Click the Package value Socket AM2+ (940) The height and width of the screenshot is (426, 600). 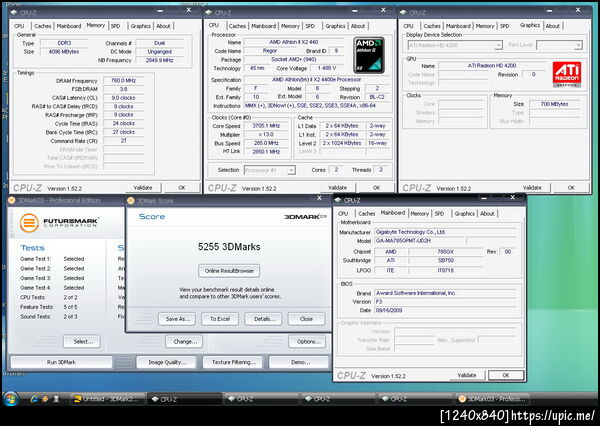293,59
